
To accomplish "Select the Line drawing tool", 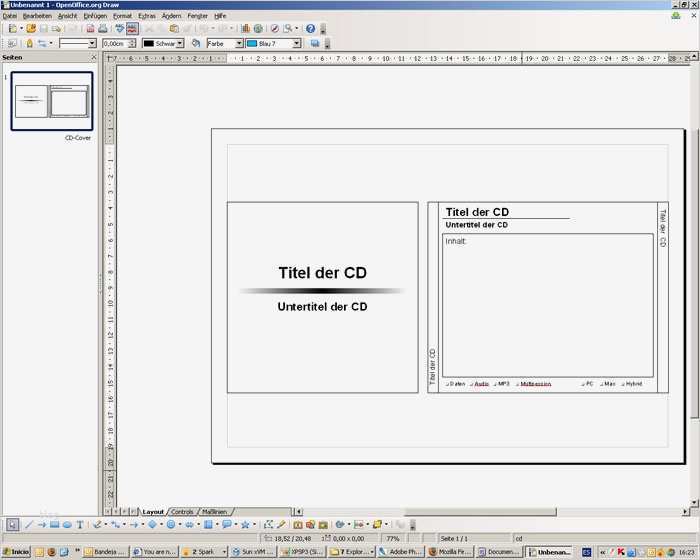I will click(x=29, y=525).
